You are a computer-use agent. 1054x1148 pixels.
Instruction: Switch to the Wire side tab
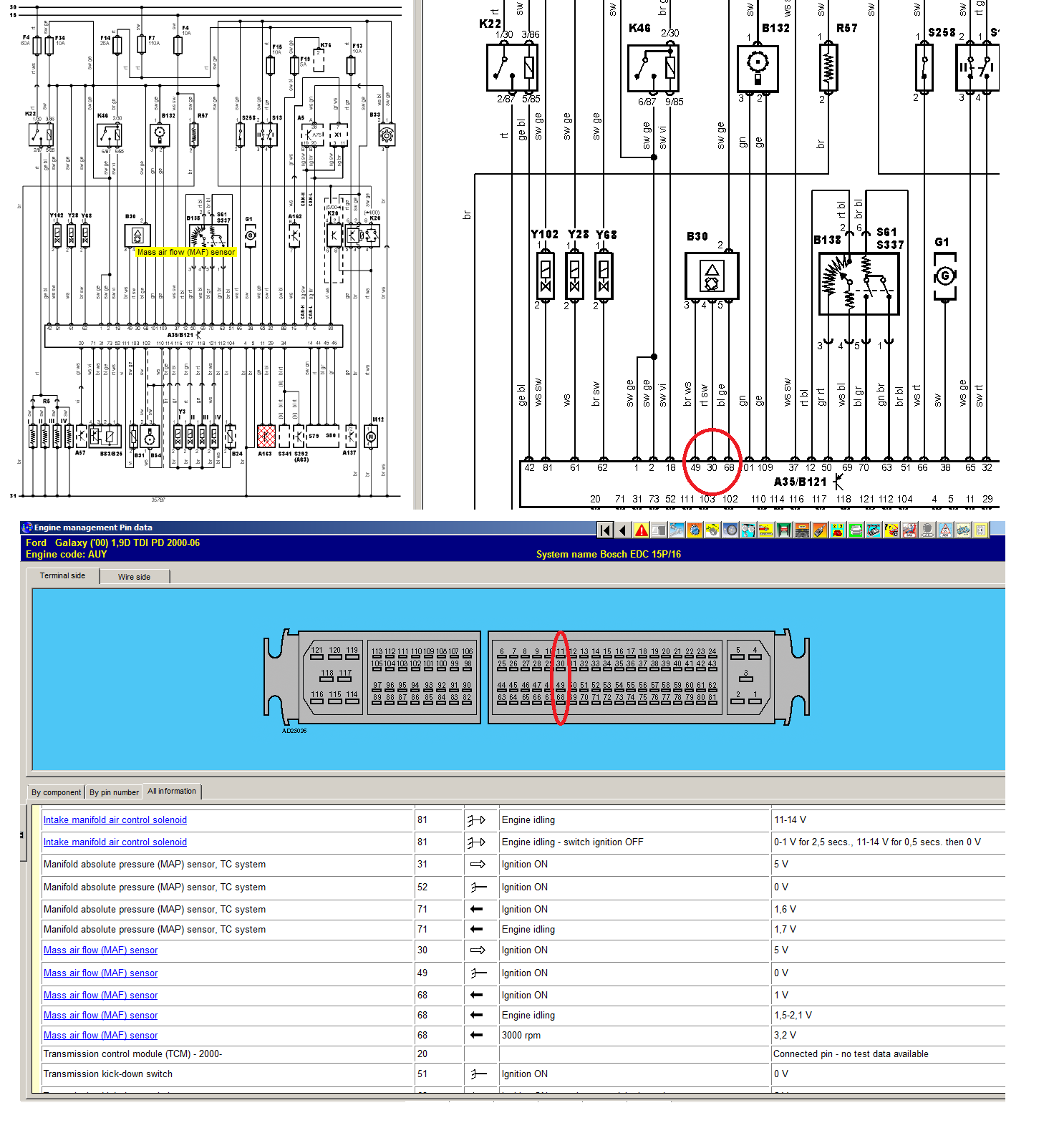[134, 577]
